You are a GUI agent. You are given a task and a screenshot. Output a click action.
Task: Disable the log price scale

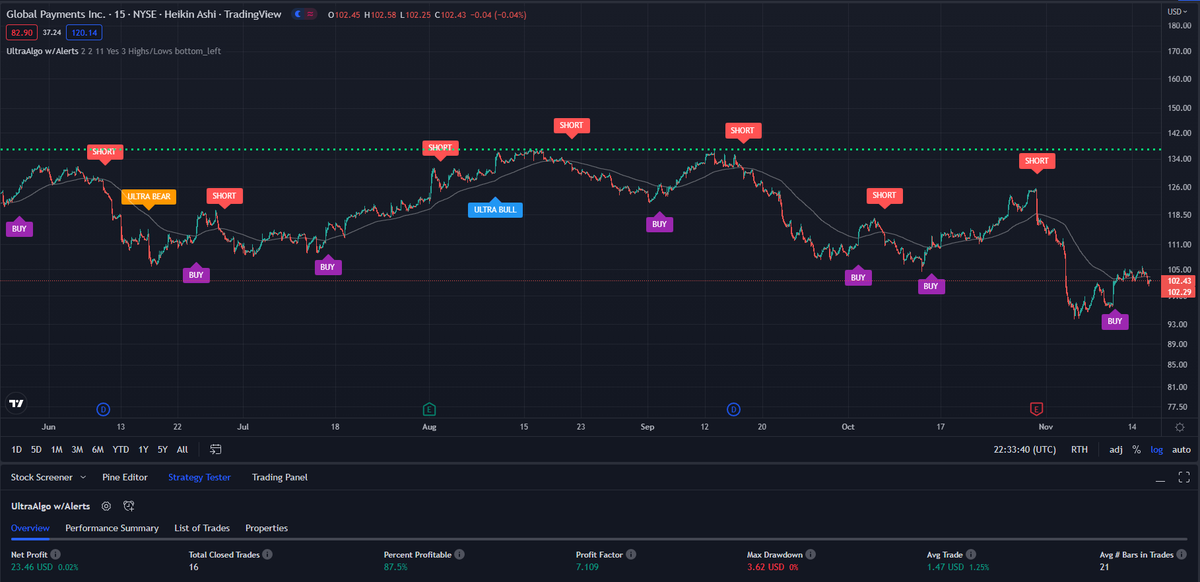point(1156,449)
